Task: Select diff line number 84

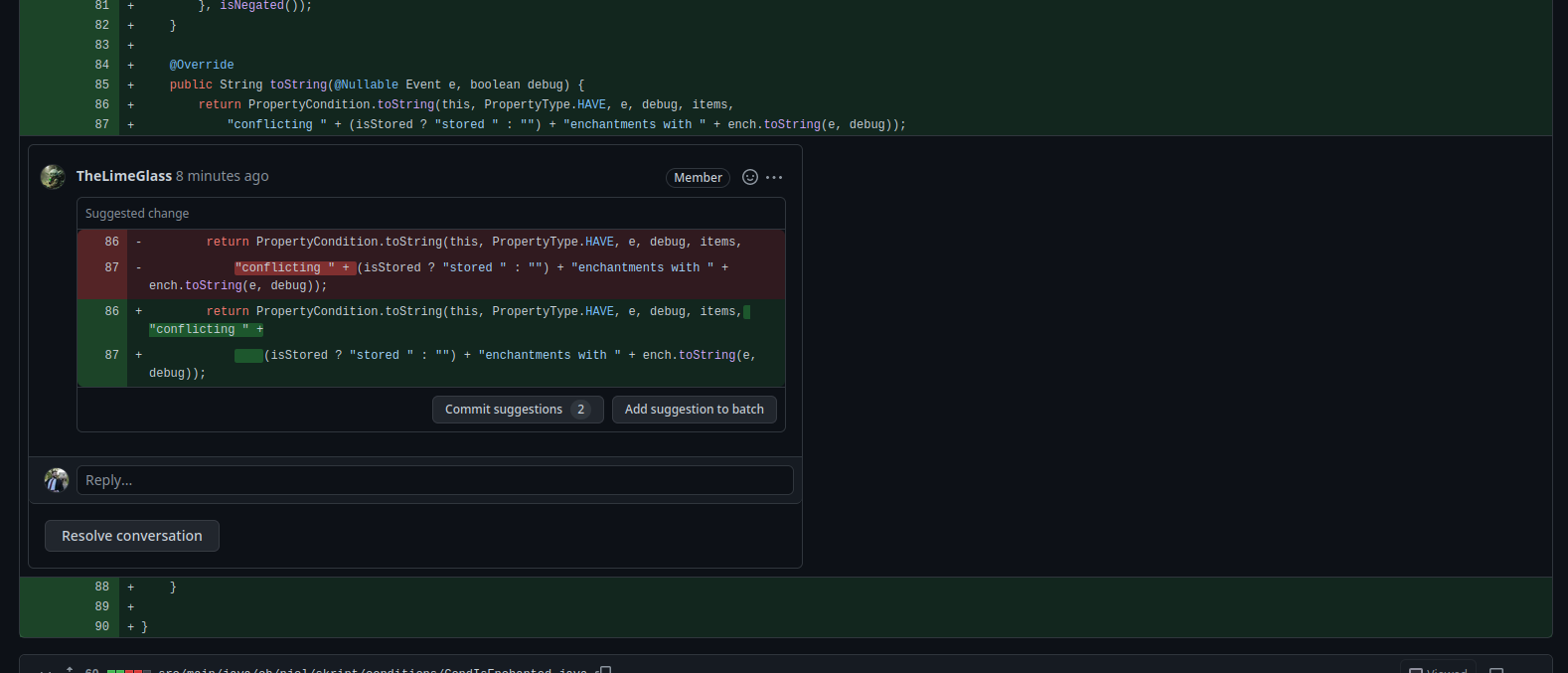Action: [x=102, y=65]
